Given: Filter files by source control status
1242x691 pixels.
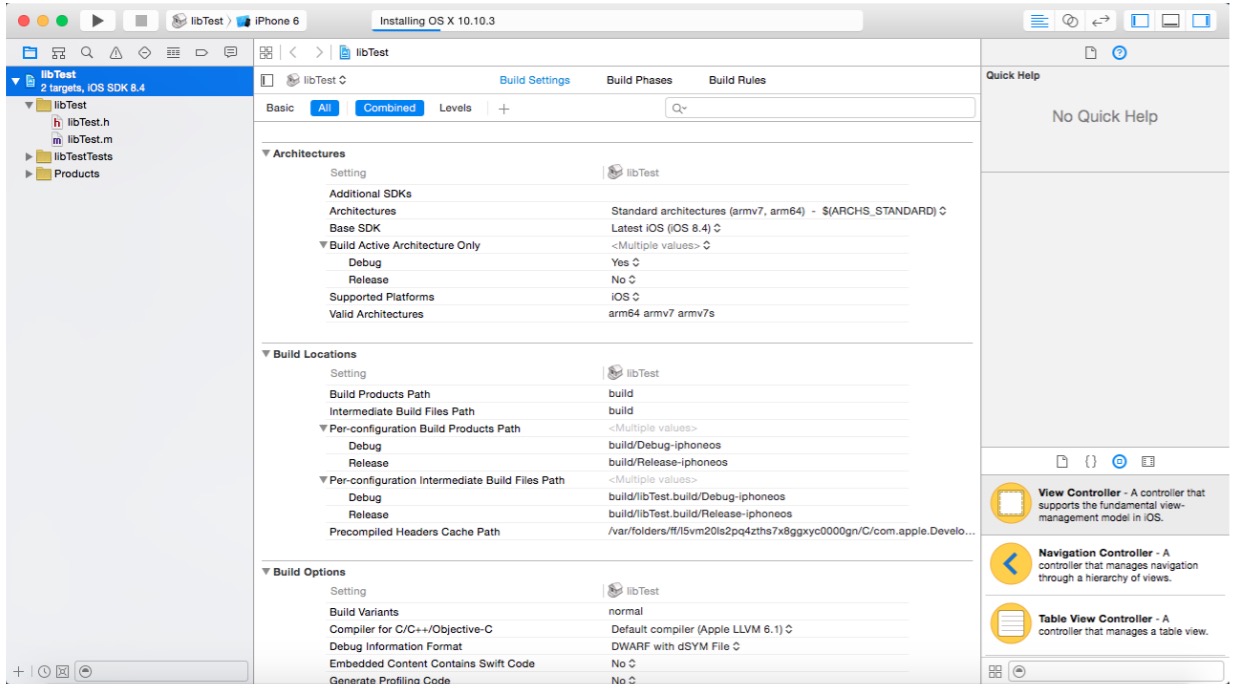Looking at the screenshot, I should 63,672.
